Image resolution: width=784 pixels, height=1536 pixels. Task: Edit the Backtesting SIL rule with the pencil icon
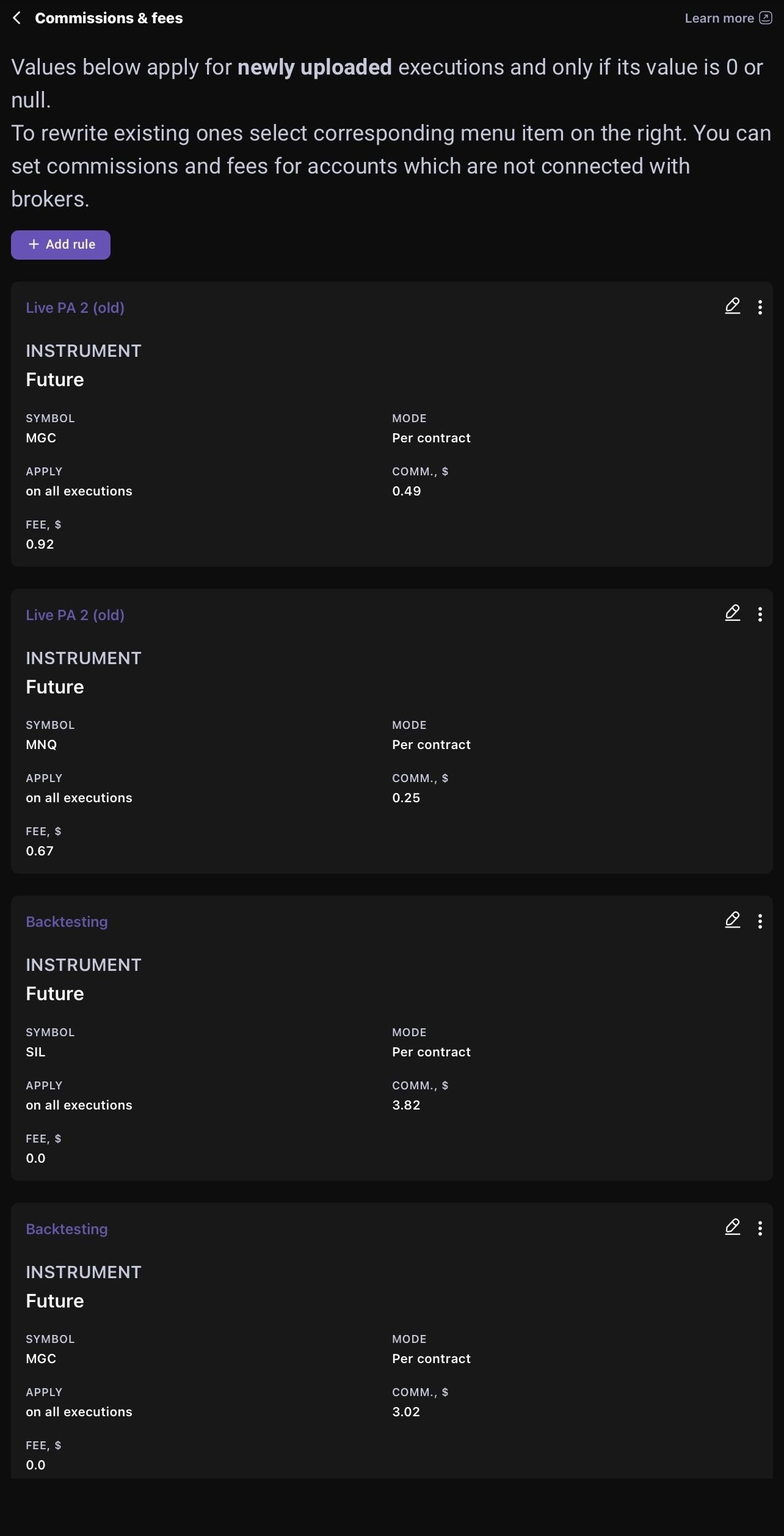732,920
